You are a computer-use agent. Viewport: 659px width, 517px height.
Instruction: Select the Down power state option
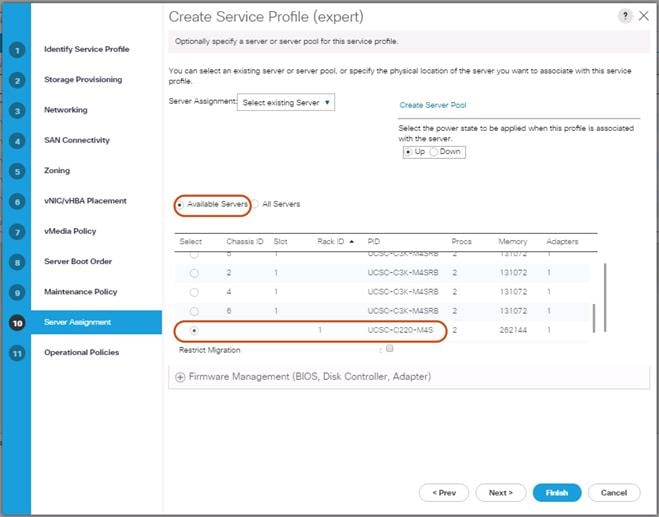point(434,152)
